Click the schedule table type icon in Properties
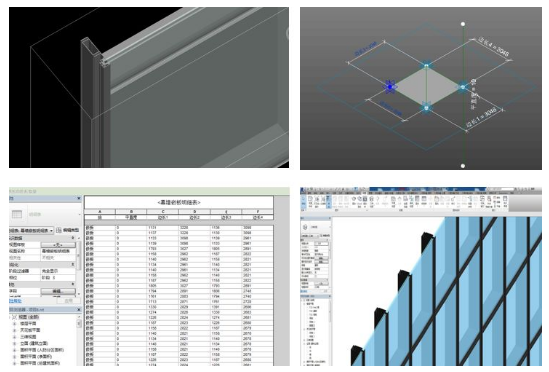Viewport: 549px width, 372px height. pos(17,214)
